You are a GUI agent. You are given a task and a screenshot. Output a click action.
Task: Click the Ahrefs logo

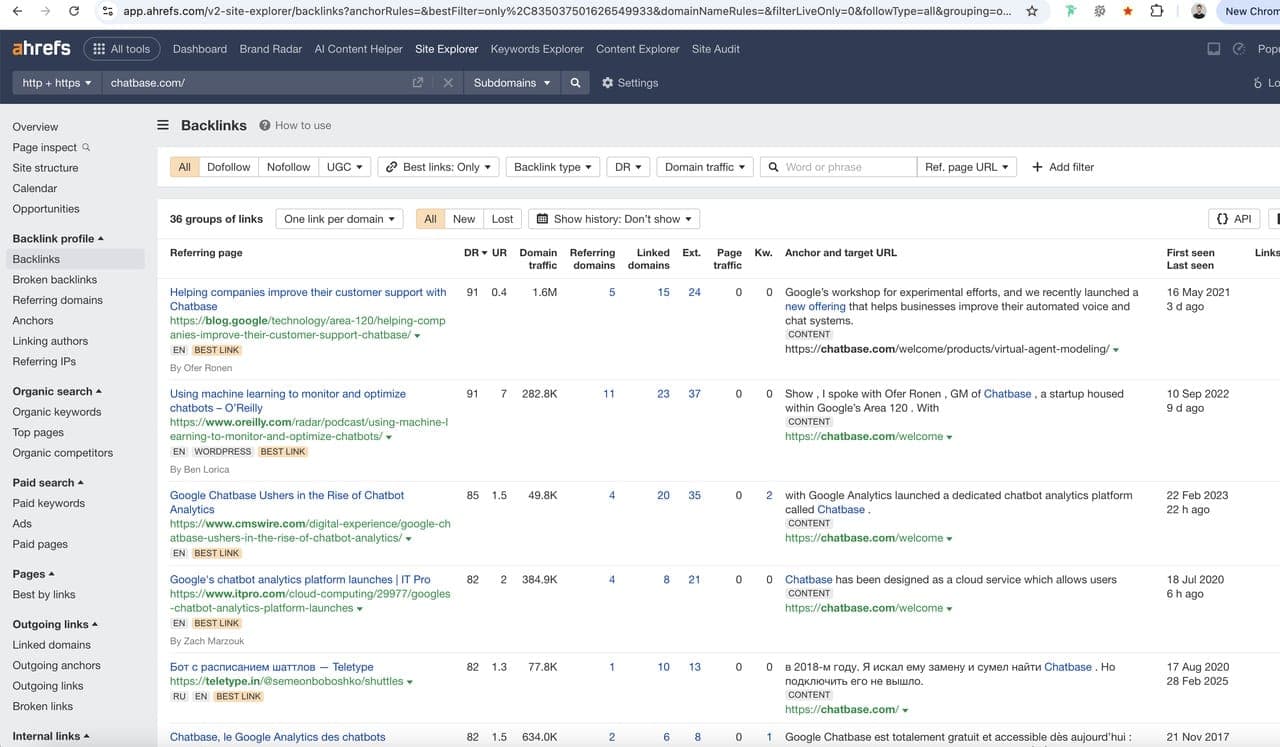point(41,48)
